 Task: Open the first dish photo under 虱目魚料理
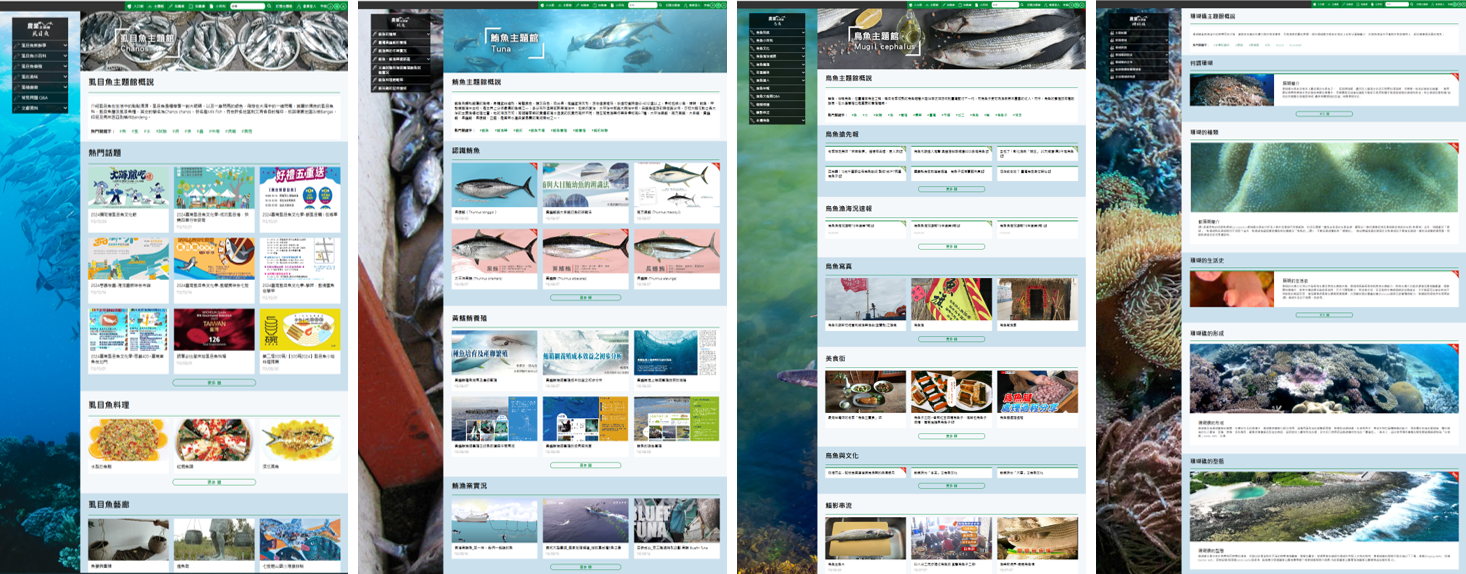[128, 440]
